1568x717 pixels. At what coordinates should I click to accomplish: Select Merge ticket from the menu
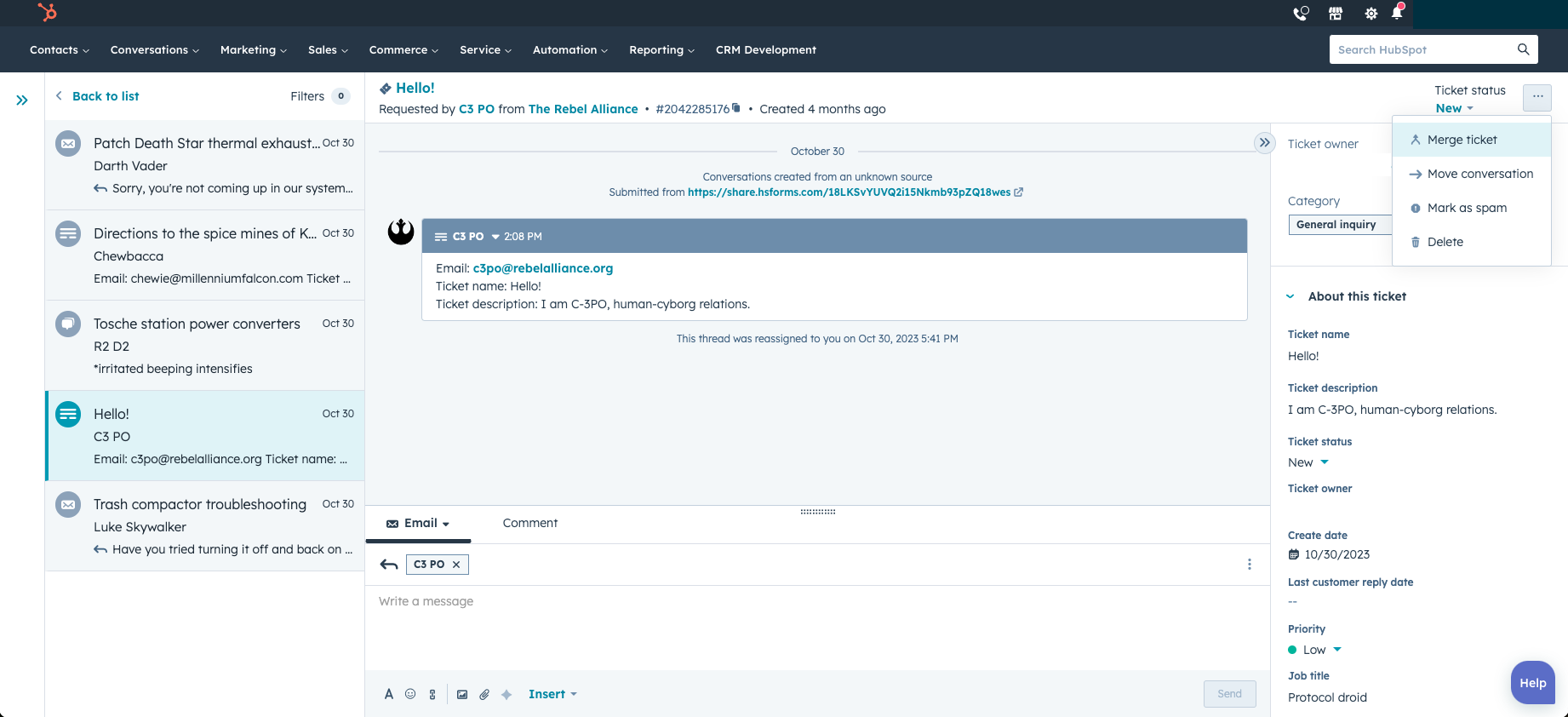click(x=1462, y=140)
